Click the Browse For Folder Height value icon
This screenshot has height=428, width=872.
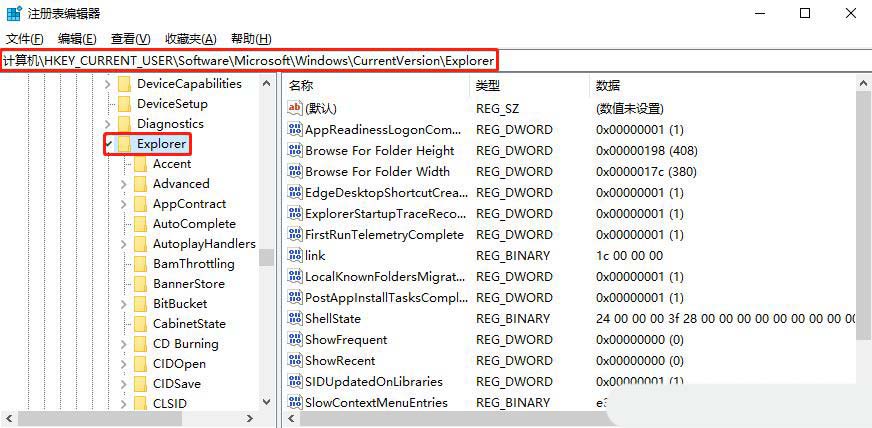click(x=295, y=151)
